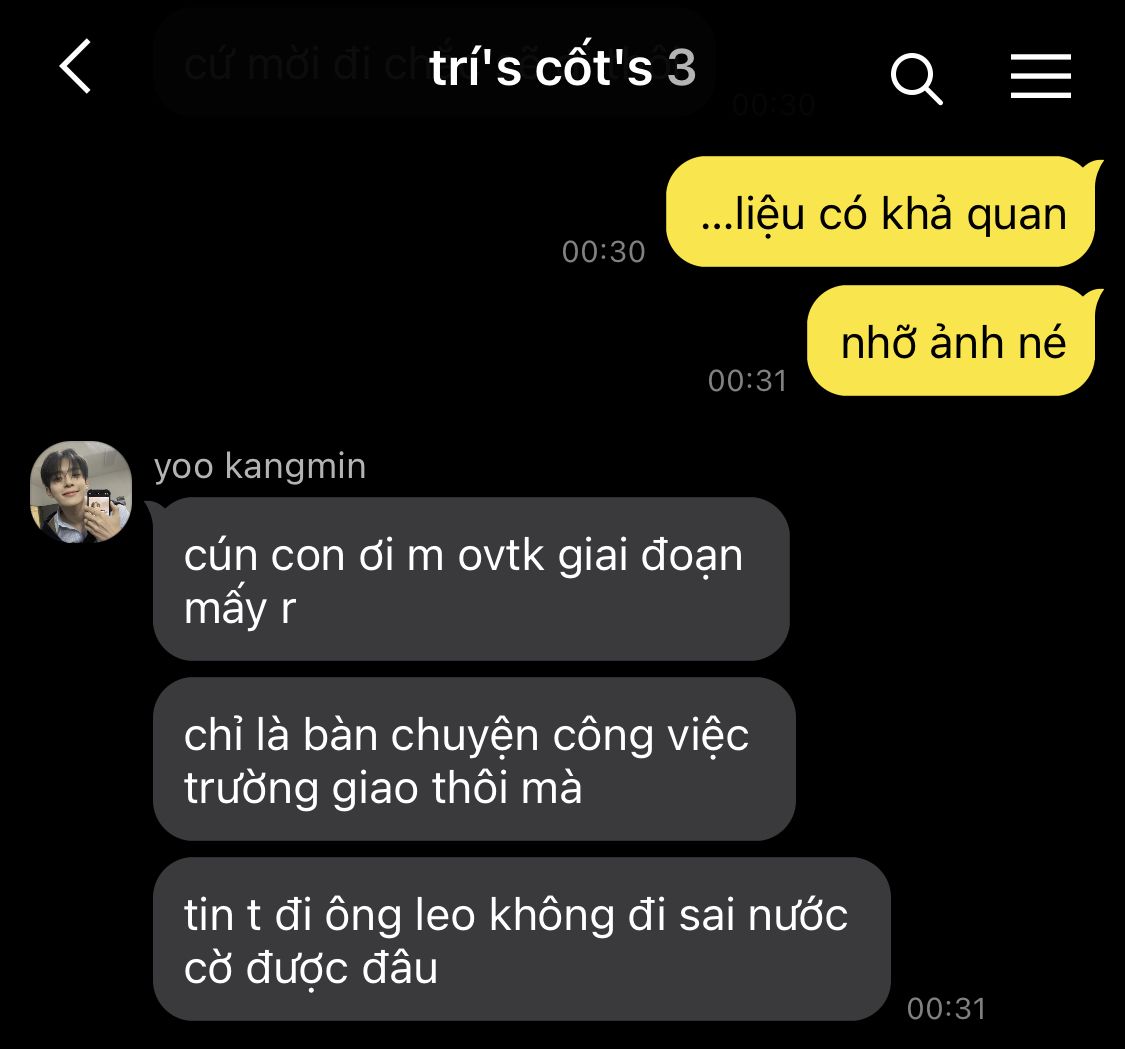1125x1049 pixels.
Task: Tap the message 'chỉ là bàn chuyện công việc'
Action: (474, 759)
